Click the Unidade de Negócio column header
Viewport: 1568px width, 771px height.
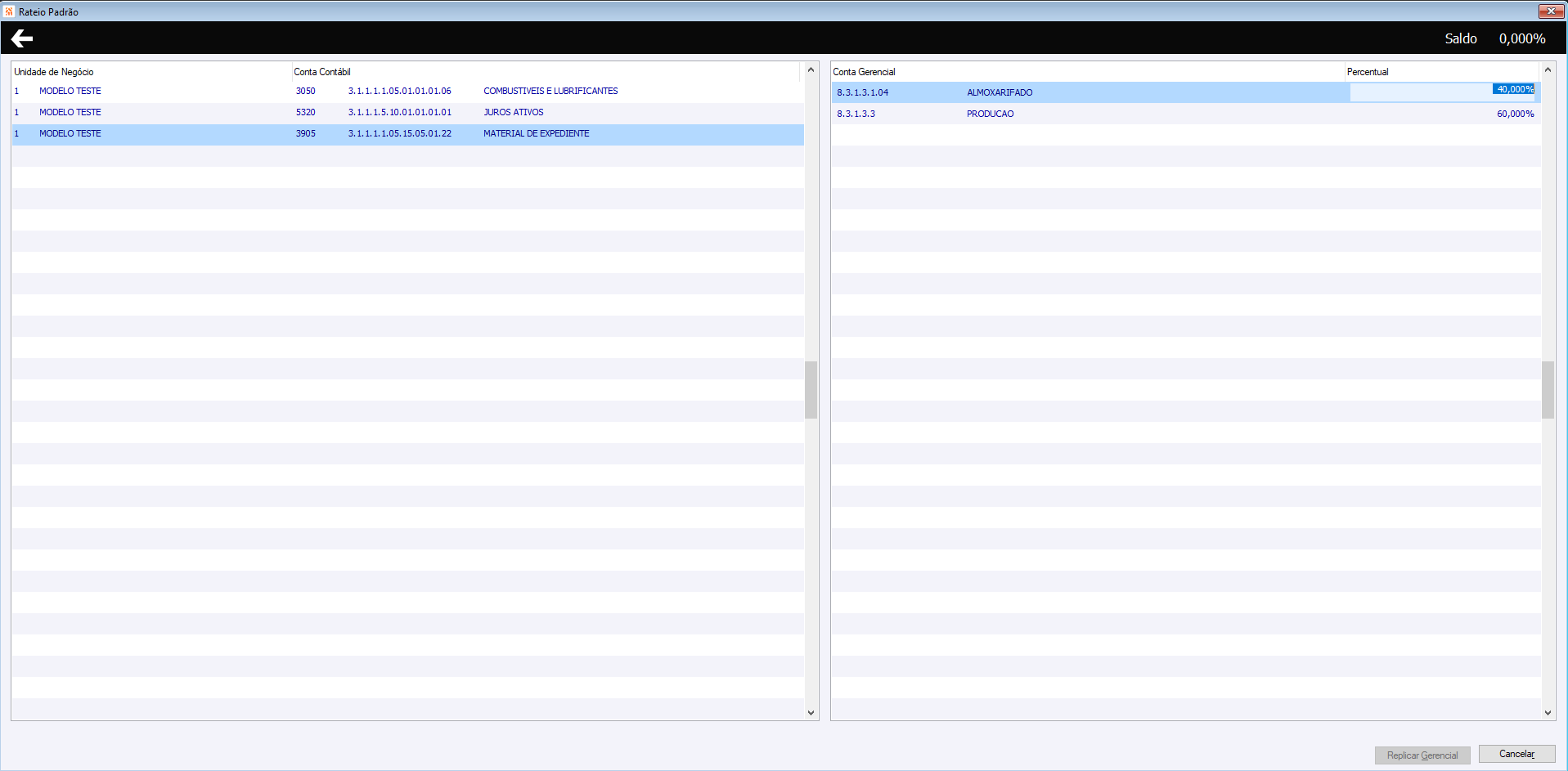click(x=54, y=72)
